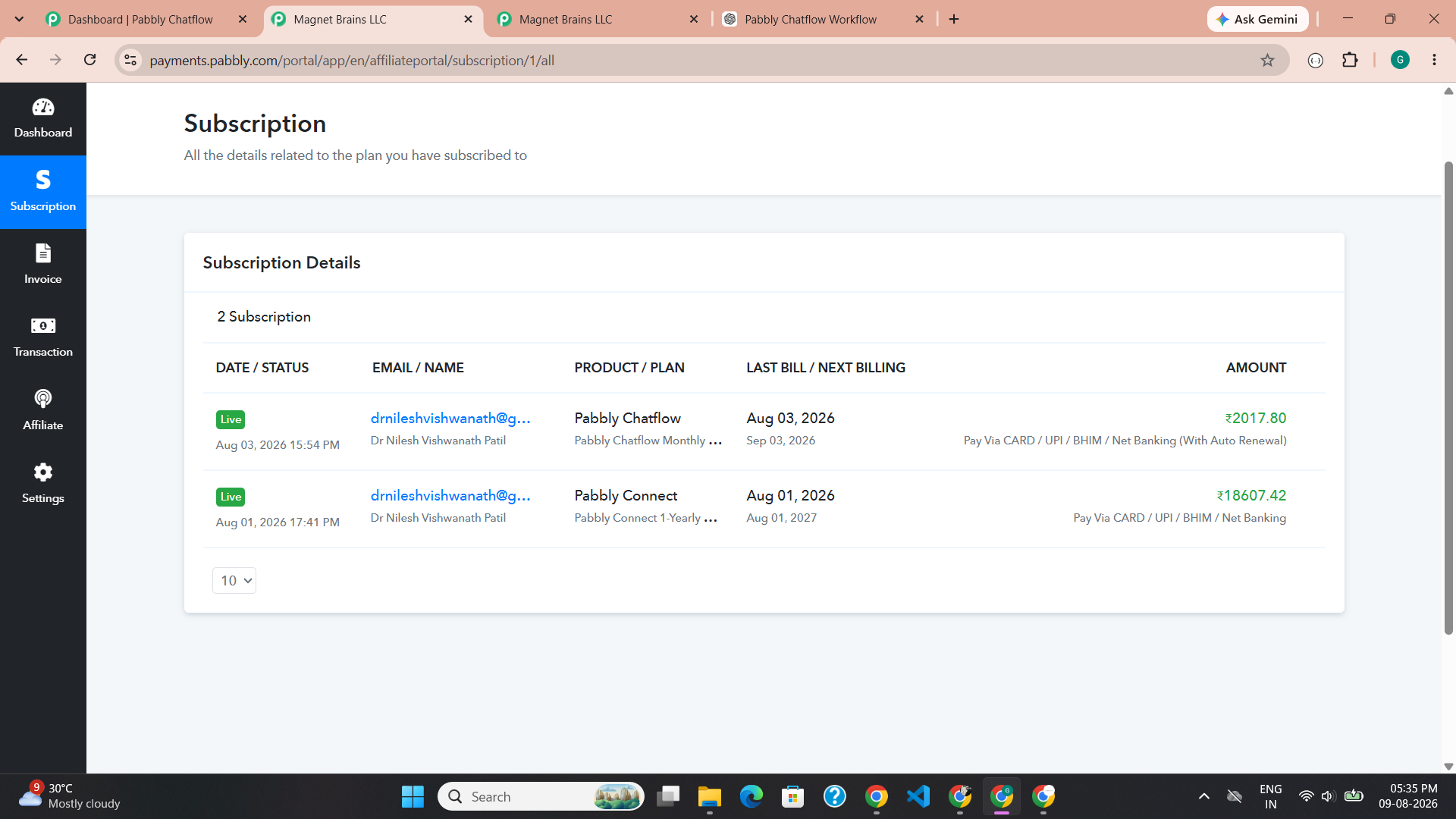
Task: Click amount ₹18607.42
Action: coord(1251,495)
